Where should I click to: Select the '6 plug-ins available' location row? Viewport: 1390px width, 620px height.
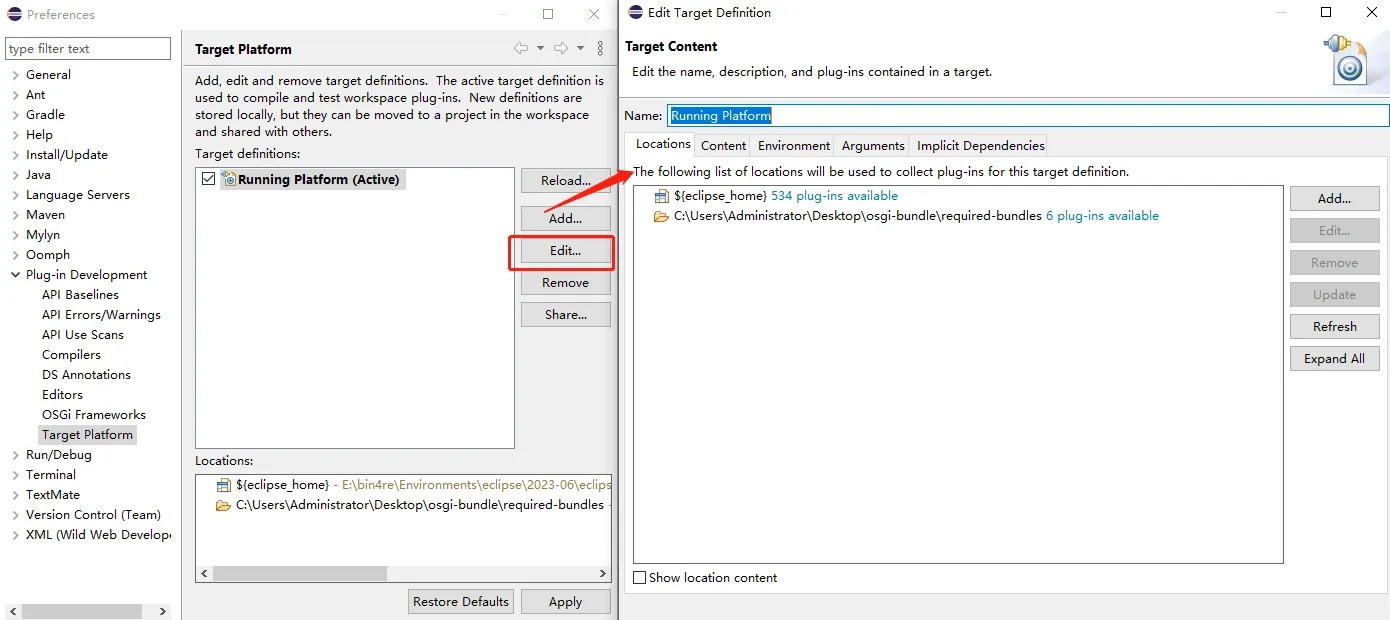pyautogui.click(x=906, y=216)
